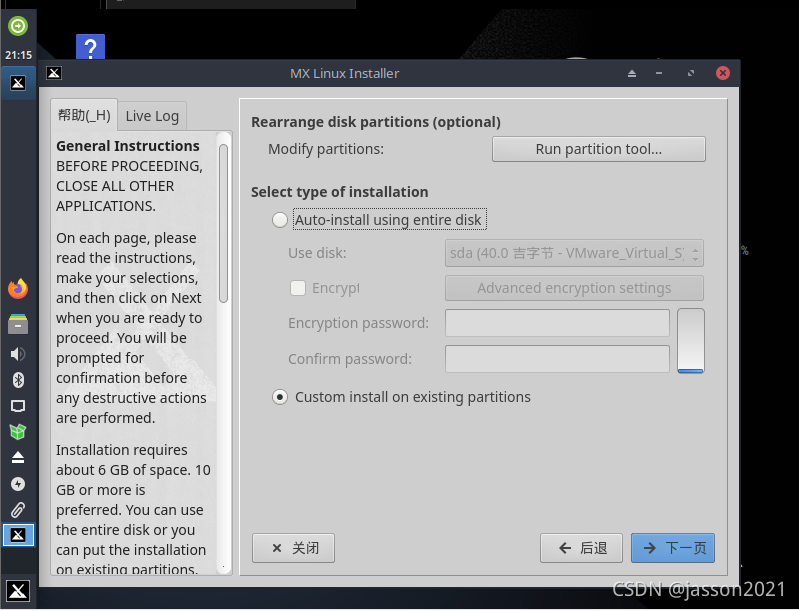Click the 'Confirm password:' label
The width and height of the screenshot is (799, 611).
[x=350, y=359]
